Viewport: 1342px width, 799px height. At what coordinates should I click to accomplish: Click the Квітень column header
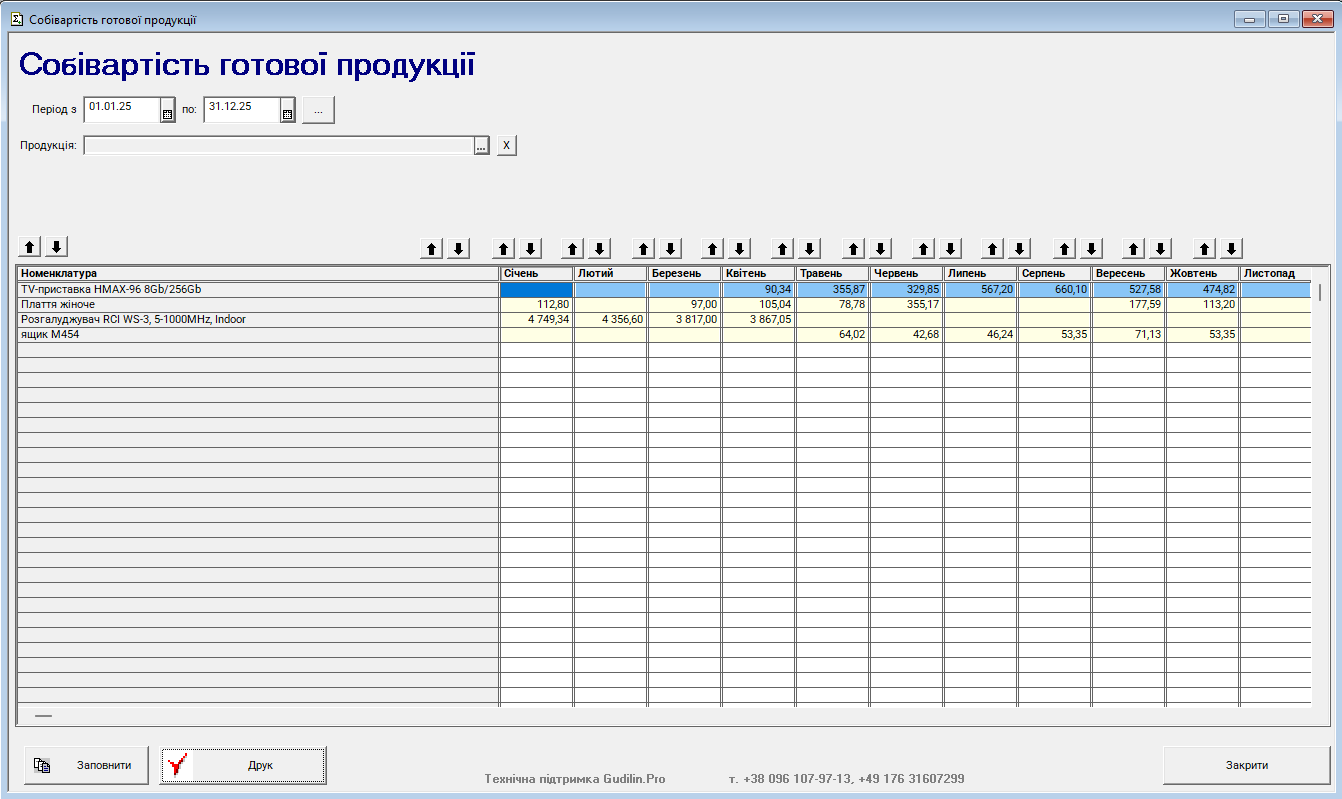point(758,273)
